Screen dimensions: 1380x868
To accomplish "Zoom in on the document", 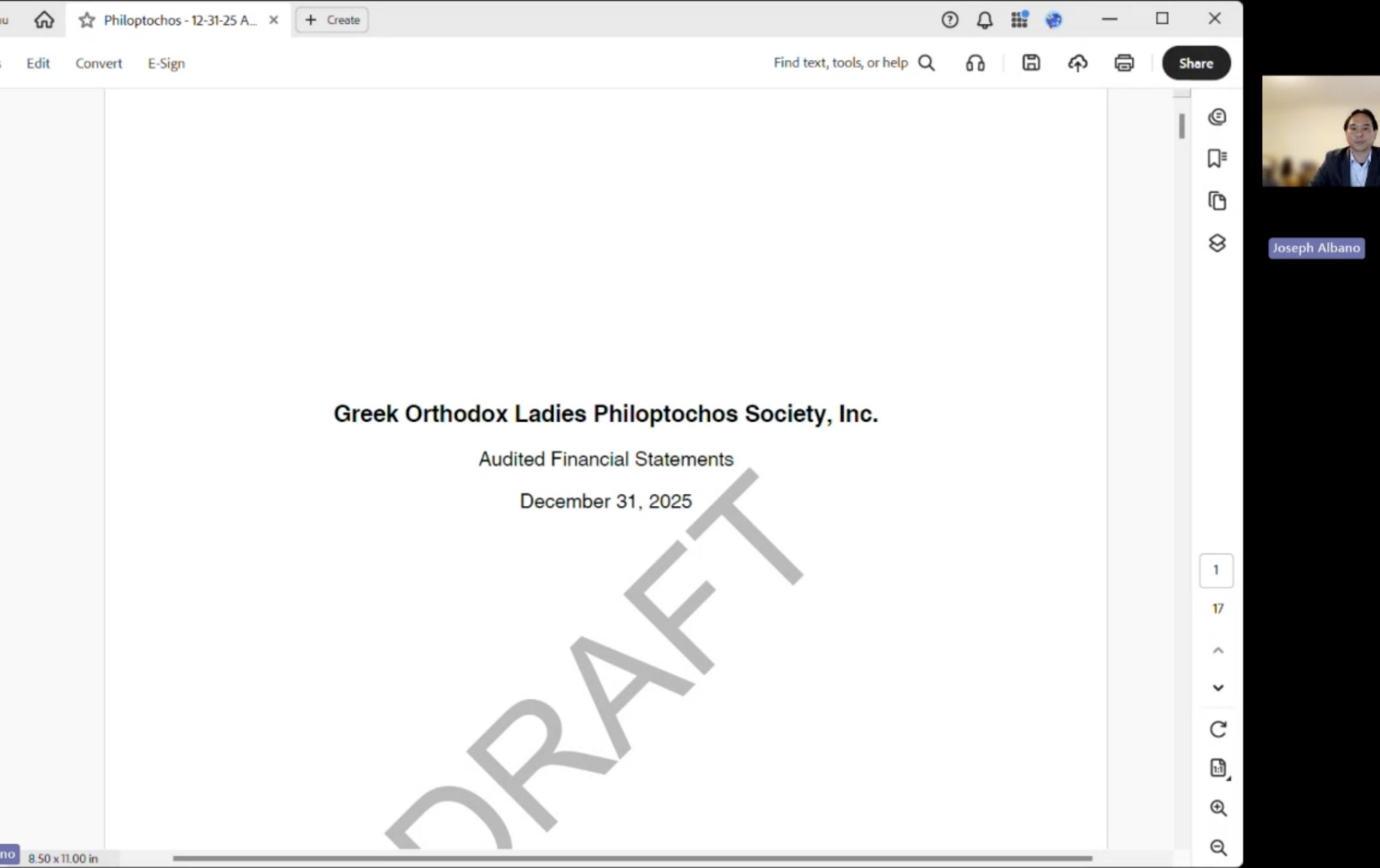I will coord(1218,808).
